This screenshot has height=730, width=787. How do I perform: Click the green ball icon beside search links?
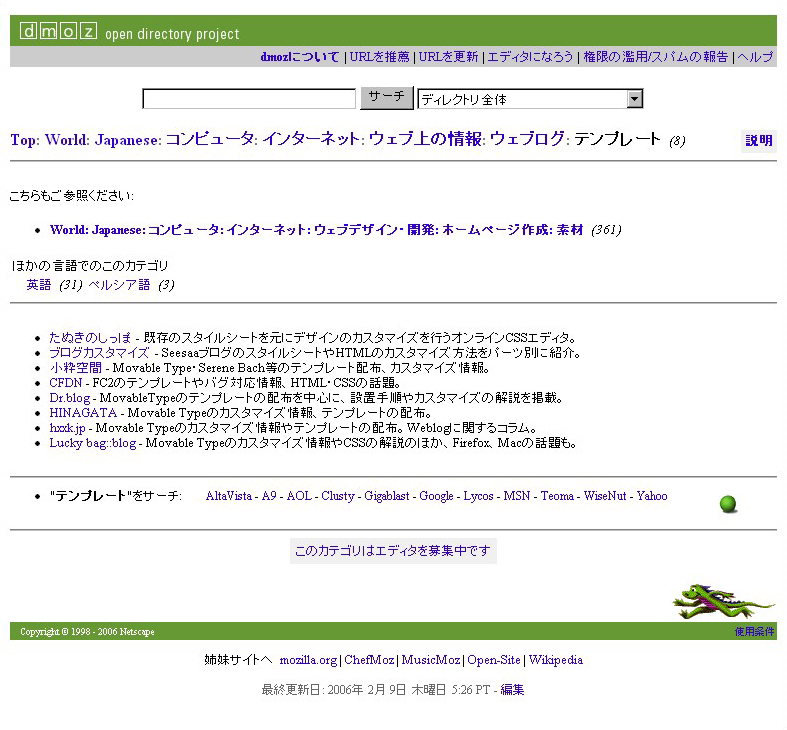[x=728, y=504]
